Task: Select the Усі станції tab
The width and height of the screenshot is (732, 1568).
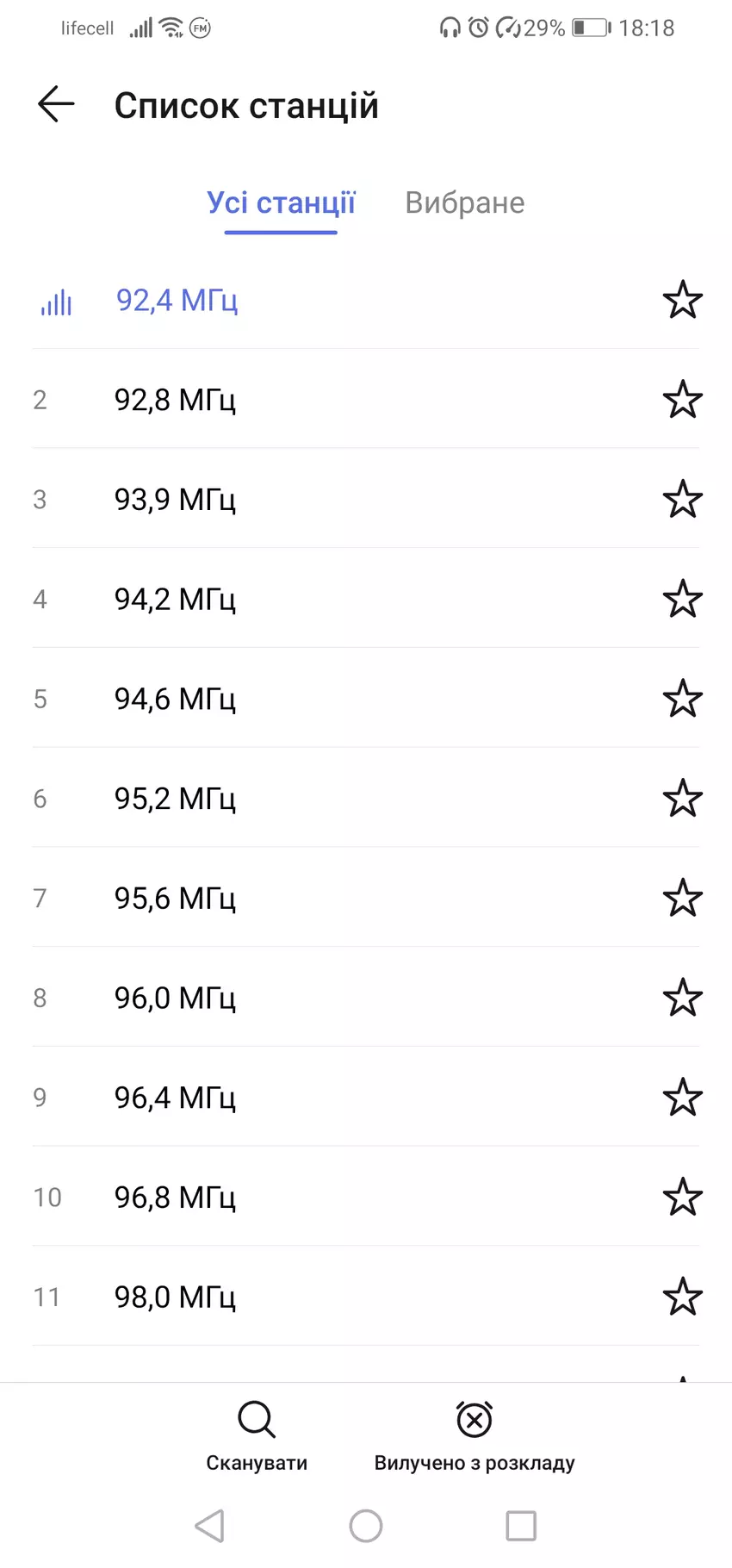Action: pos(281,203)
